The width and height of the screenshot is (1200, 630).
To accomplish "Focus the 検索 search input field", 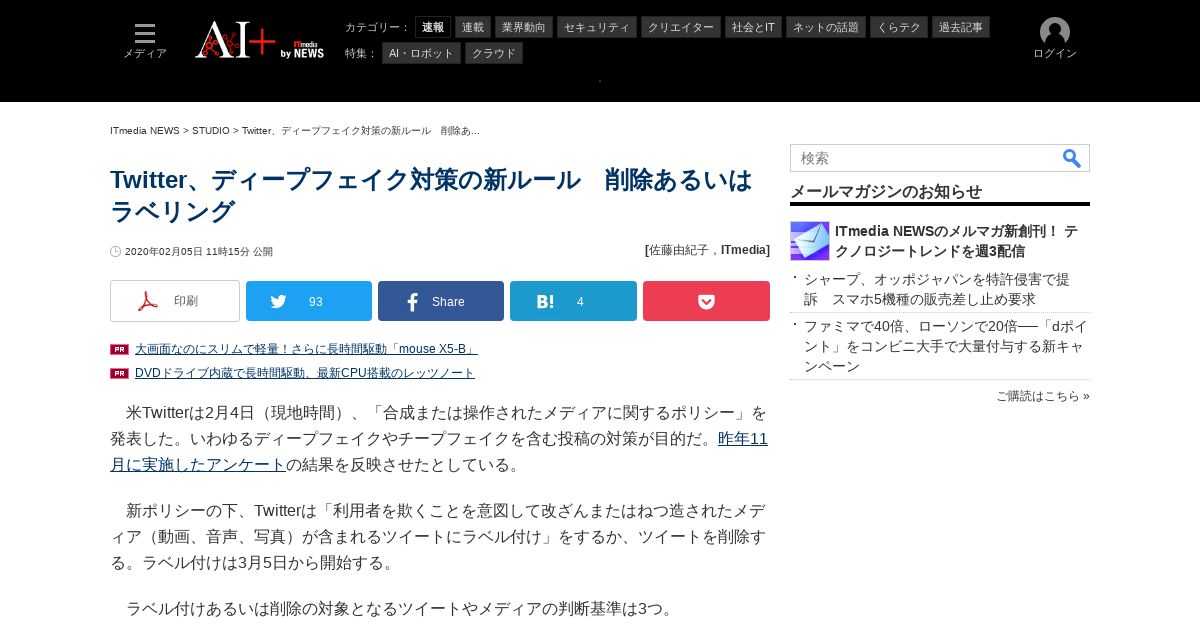I will click(x=925, y=158).
